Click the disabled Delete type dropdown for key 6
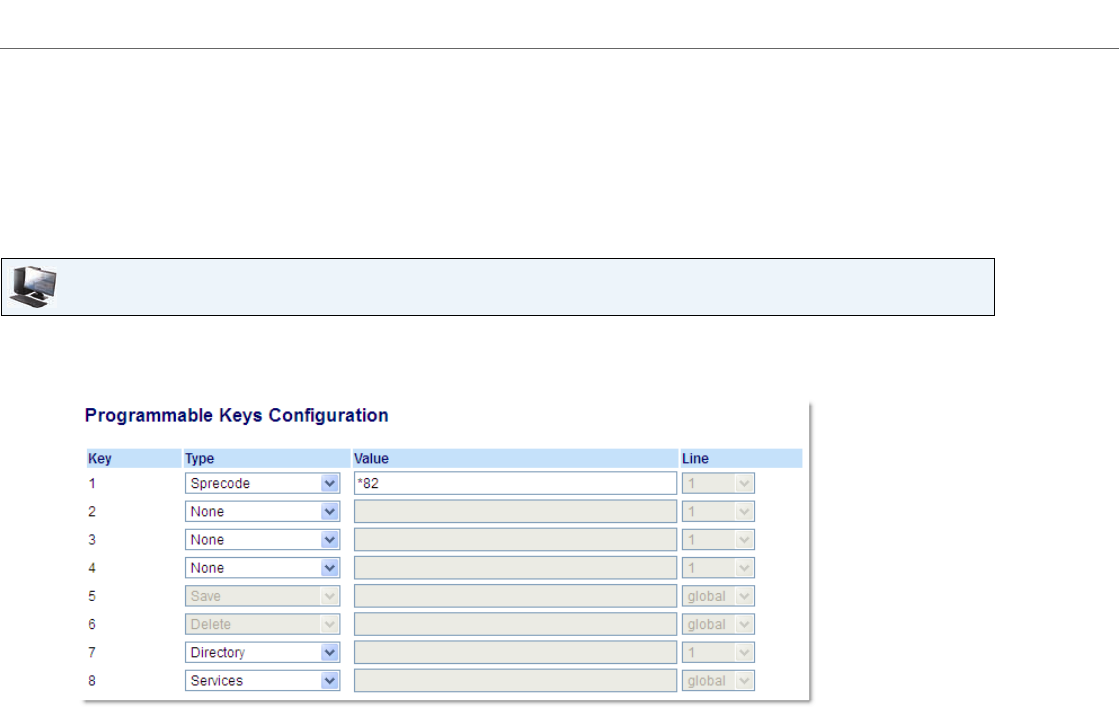 (262, 624)
